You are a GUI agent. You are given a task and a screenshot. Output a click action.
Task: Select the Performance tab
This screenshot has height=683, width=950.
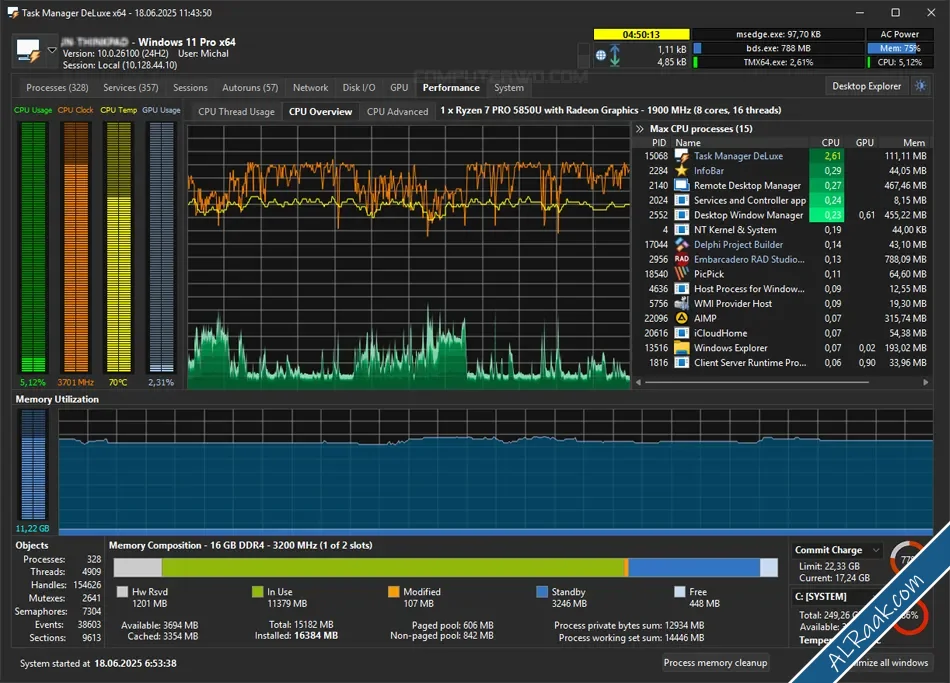451,88
